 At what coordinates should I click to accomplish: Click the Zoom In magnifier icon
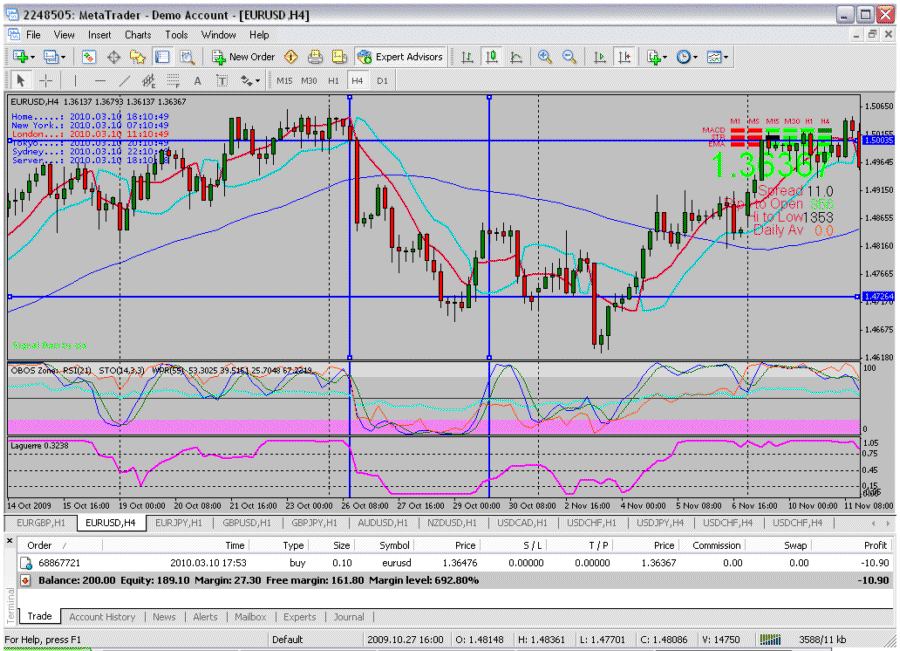pos(545,57)
